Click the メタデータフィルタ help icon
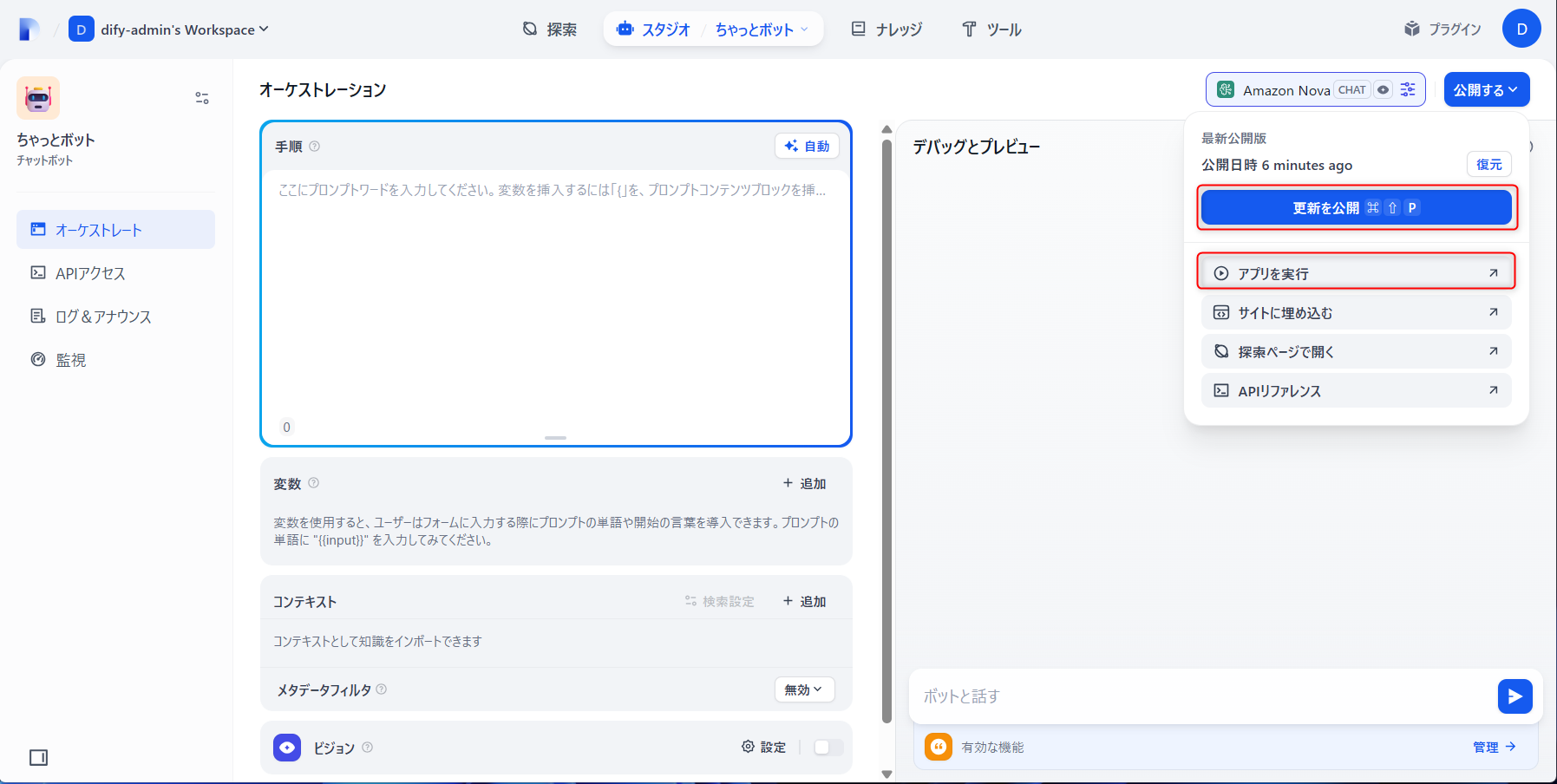 [x=382, y=689]
